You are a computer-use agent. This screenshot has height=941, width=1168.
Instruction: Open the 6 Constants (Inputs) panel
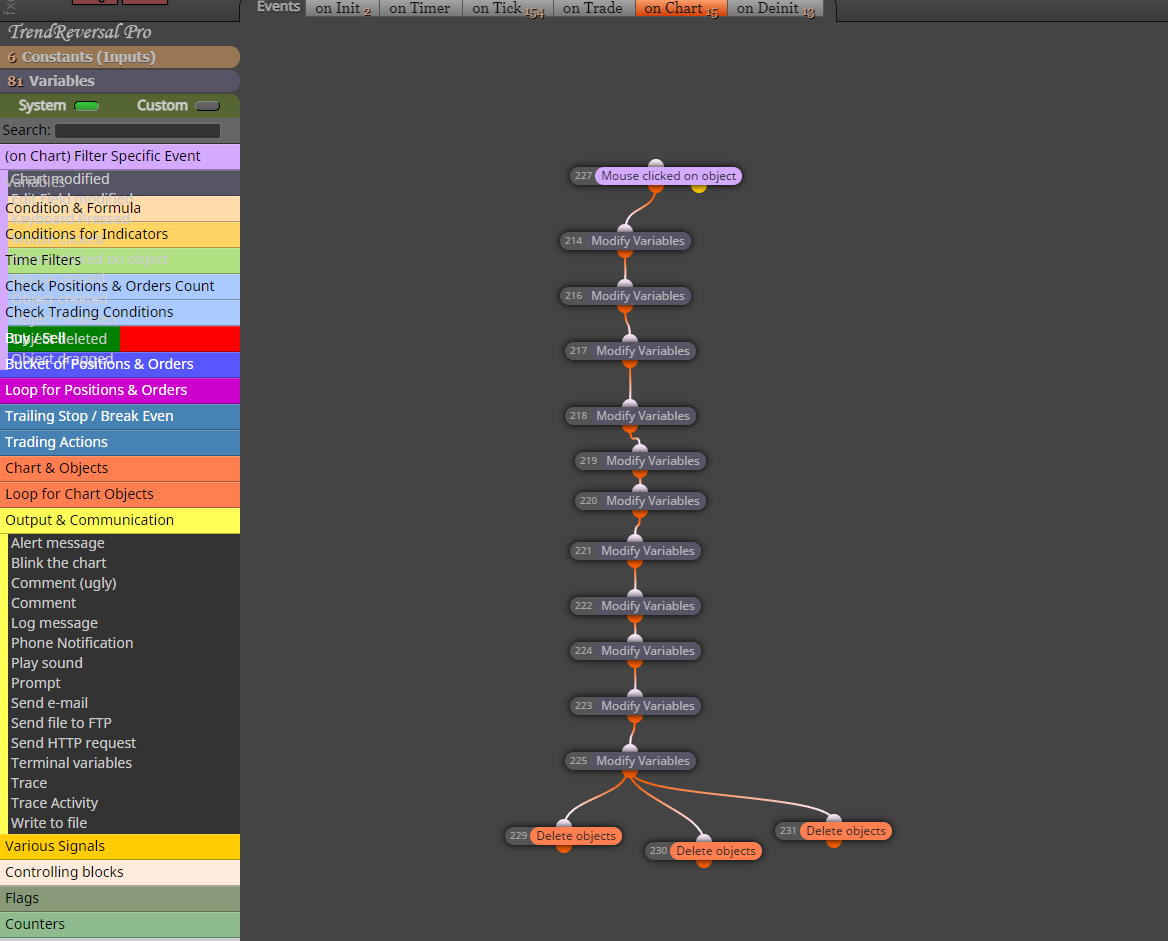point(120,57)
